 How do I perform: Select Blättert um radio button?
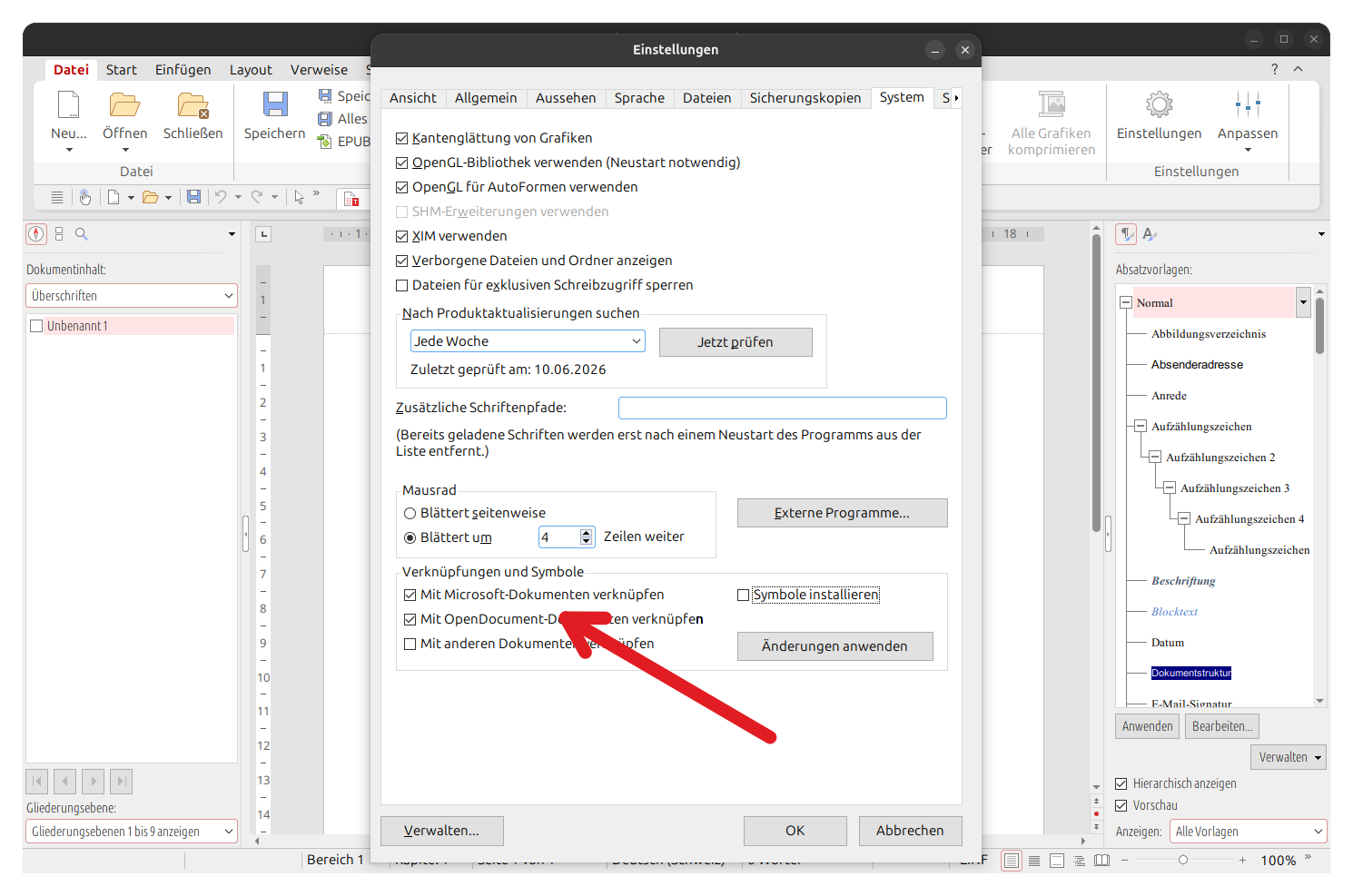[x=410, y=537]
